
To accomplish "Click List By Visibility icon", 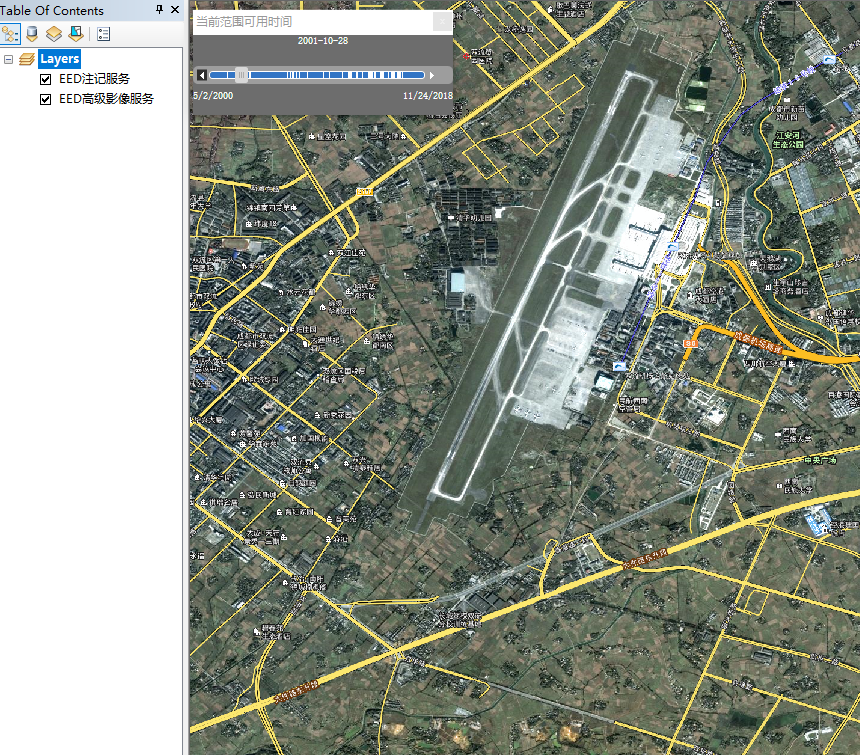I will (54, 34).
